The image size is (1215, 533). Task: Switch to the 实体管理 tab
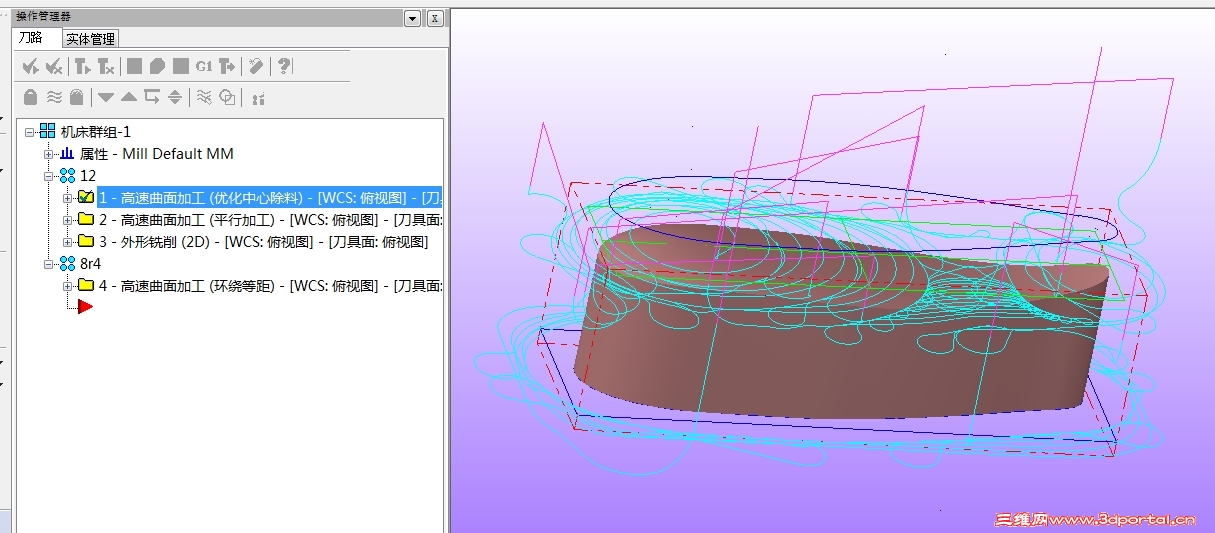[91, 39]
